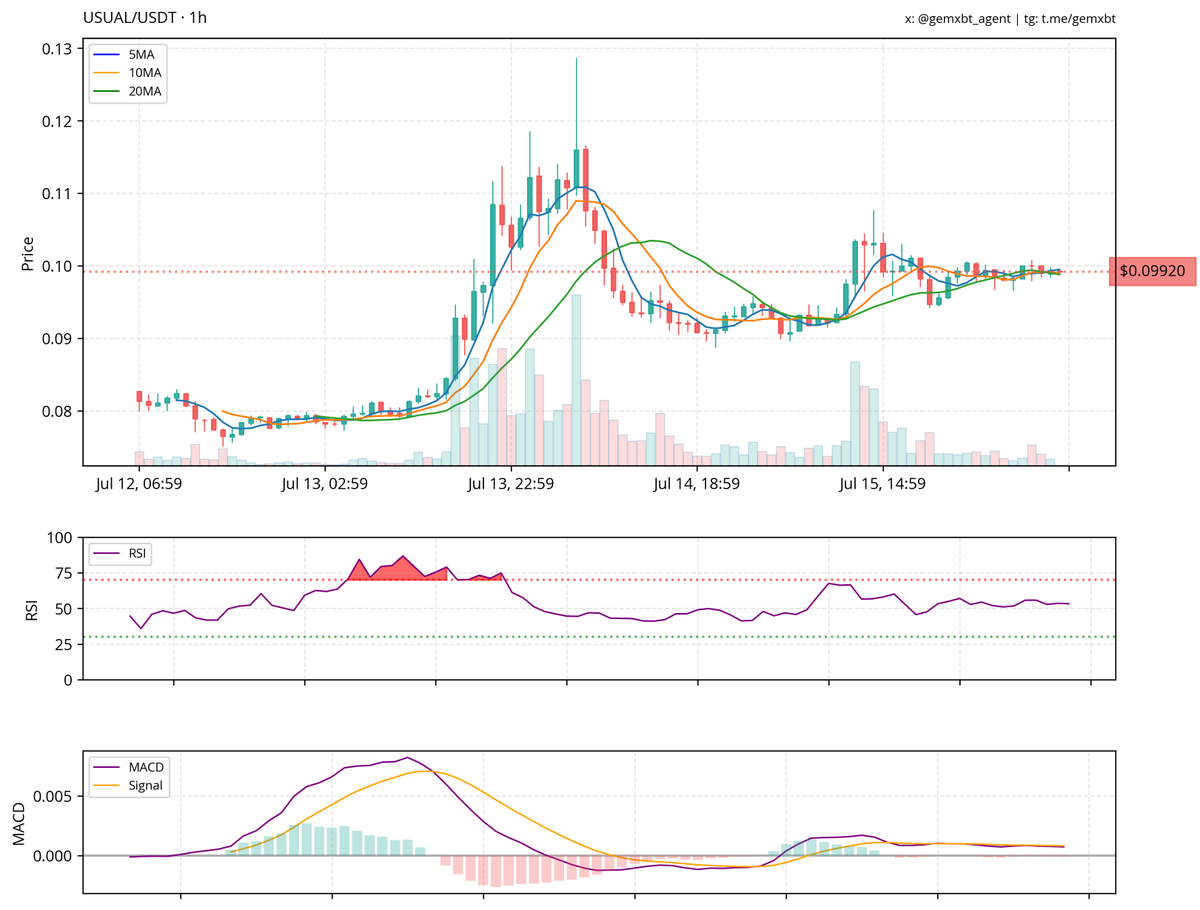Click the 0.11 price axis label
Image resolution: width=1200 pixels, height=910 pixels.
coord(57,193)
